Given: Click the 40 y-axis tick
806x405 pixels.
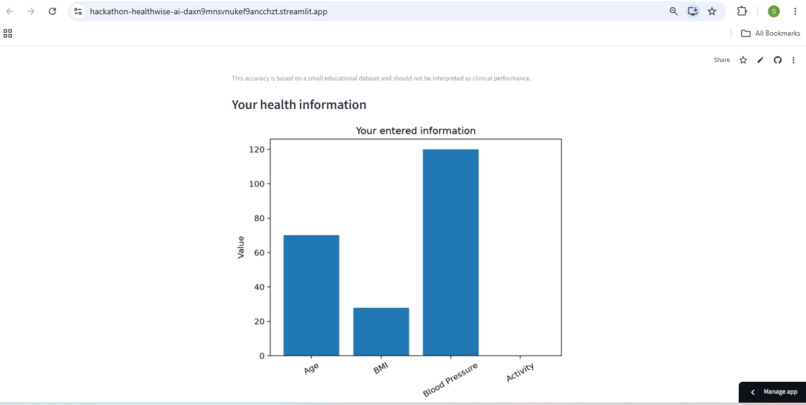Looking at the screenshot, I should tap(260, 287).
